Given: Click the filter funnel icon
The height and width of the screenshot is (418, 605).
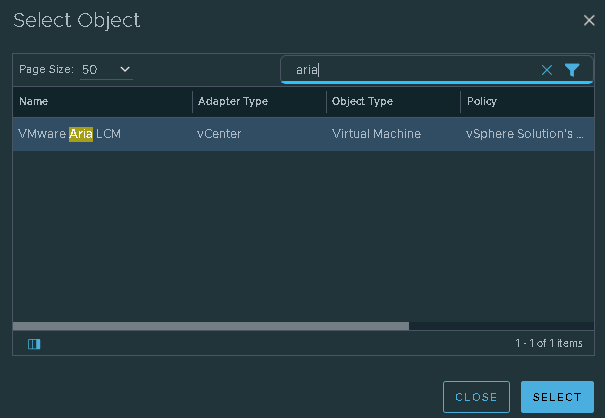Looking at the screenshot, I should [572, 70].
